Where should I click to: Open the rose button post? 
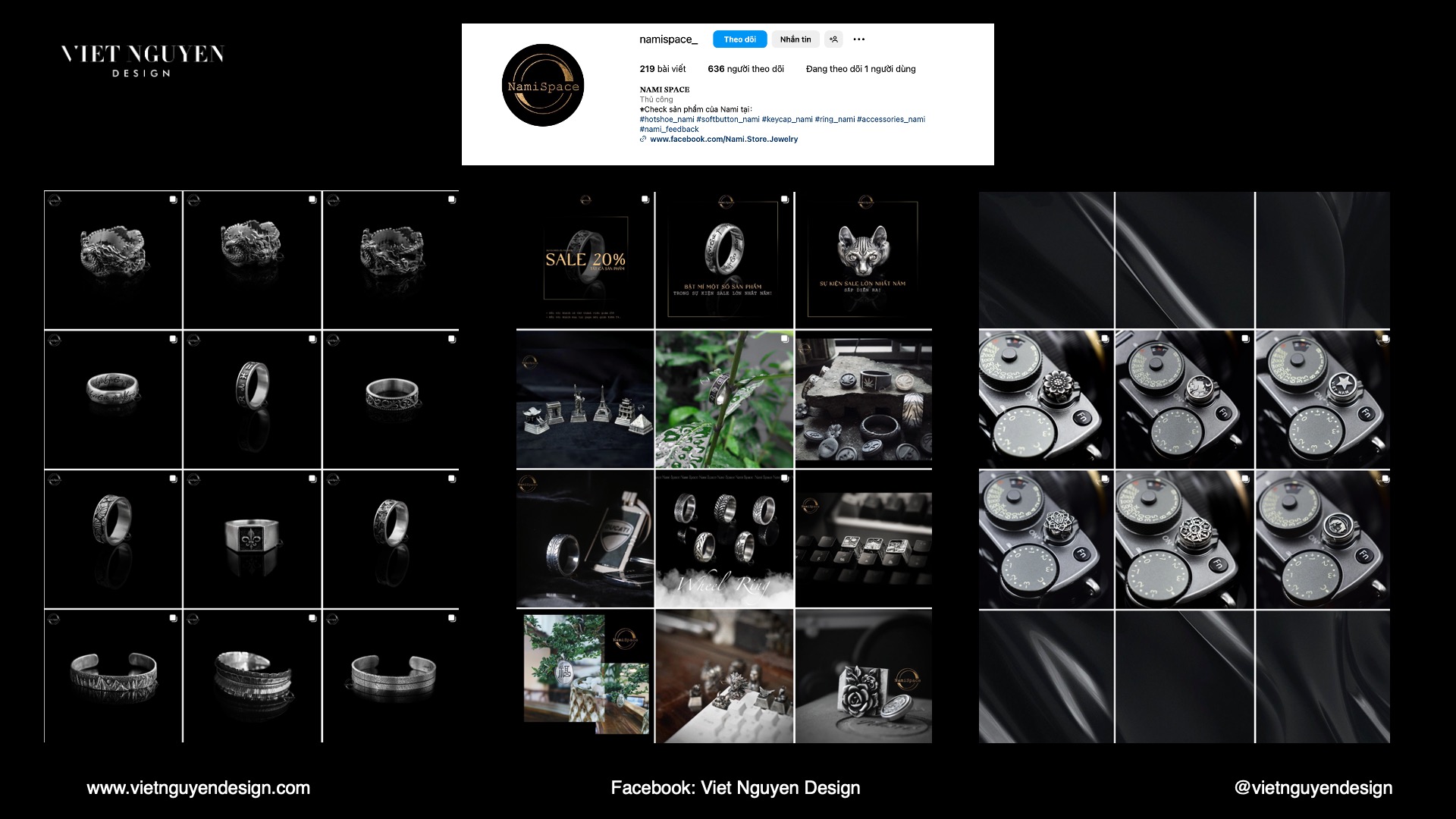point(864,676)
